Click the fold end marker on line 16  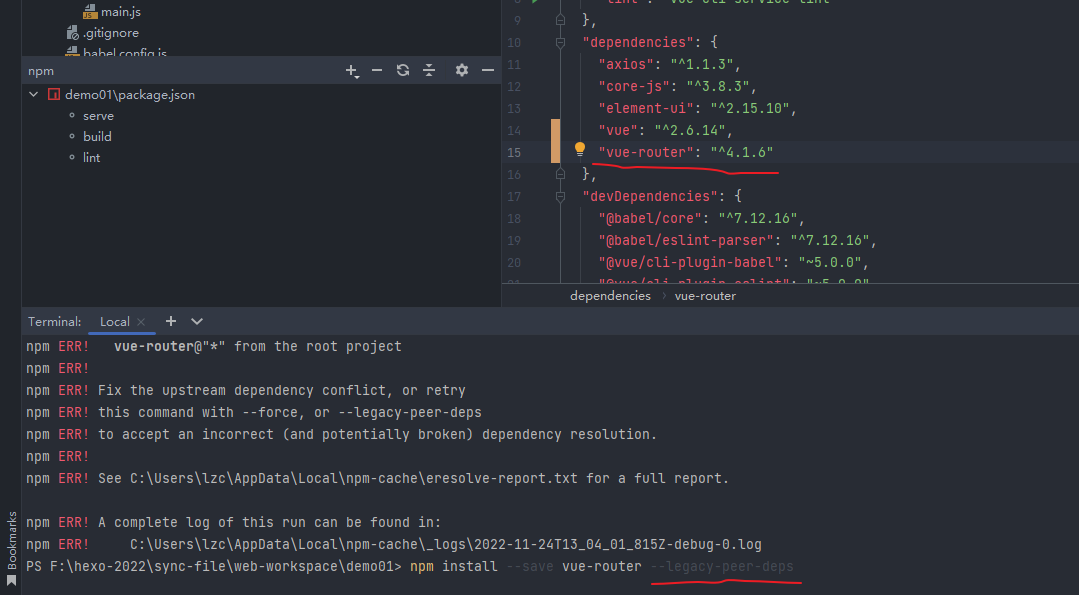[560, 175]
